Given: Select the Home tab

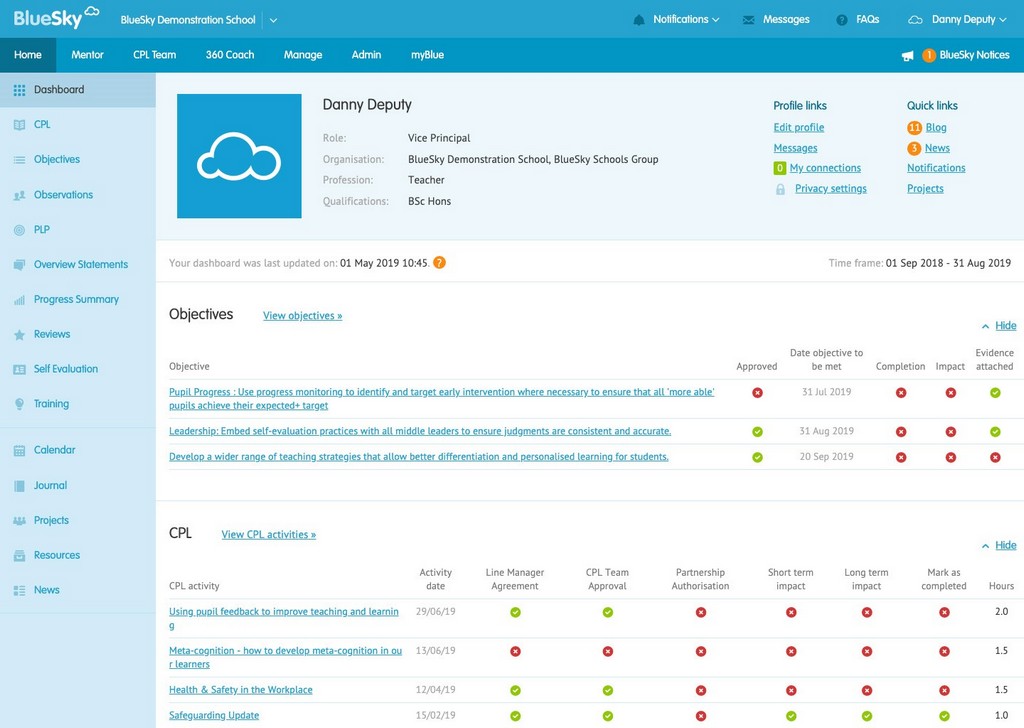Looking at the screenshot, I should (28, 55).
